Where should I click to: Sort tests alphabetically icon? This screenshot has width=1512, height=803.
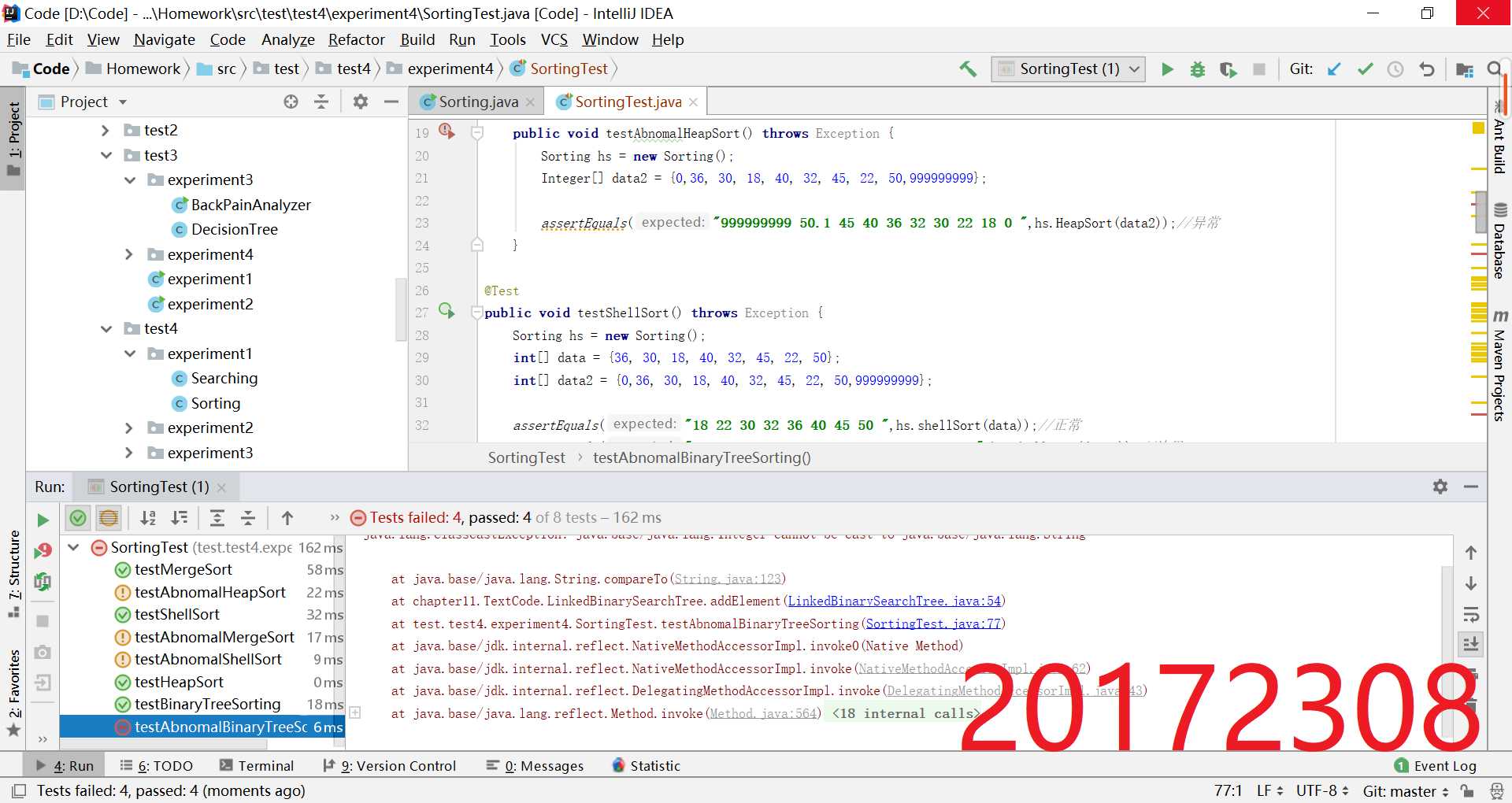(x=148, y=518)
